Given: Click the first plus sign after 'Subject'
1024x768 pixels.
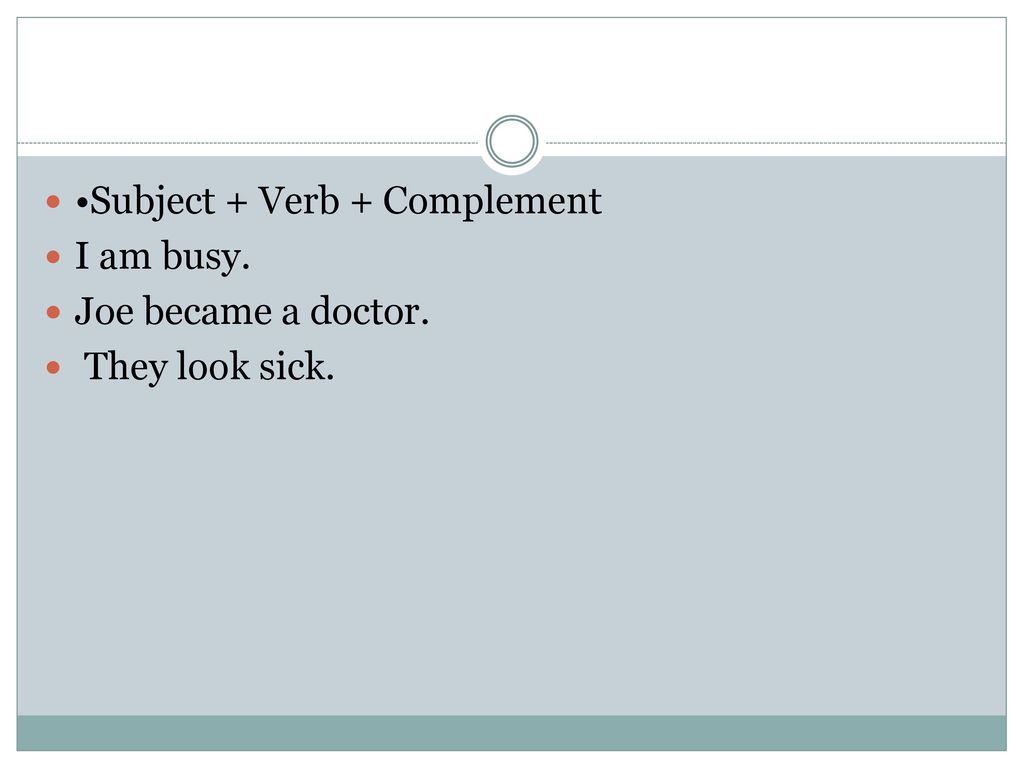Looking at the screenshot, I should tap(236, 202).
